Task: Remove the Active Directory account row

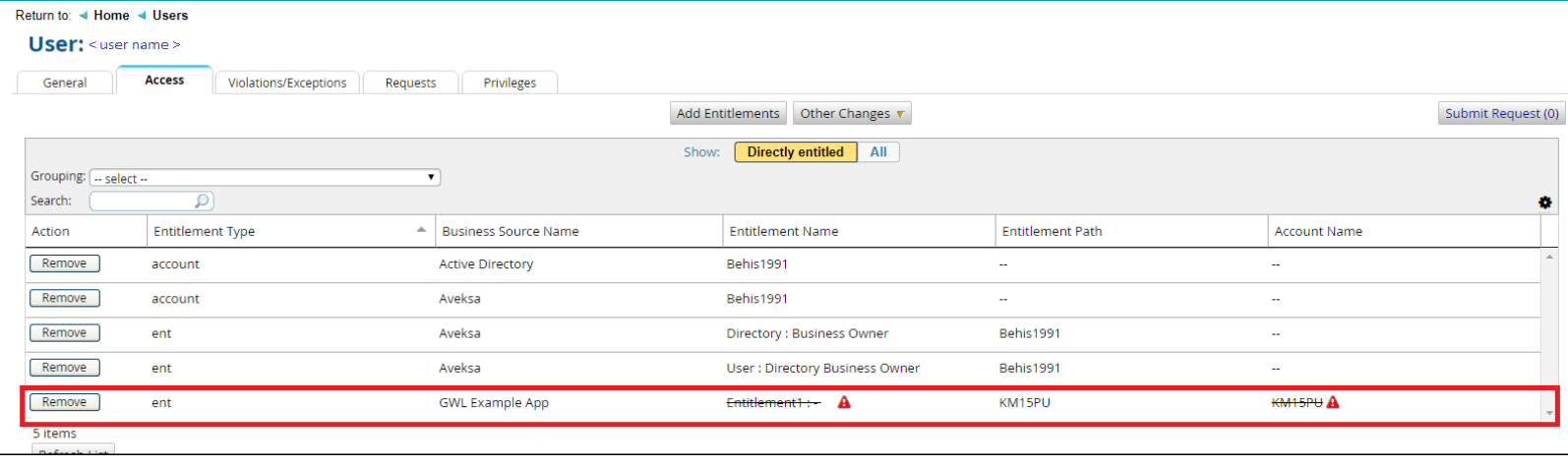Action: tap(64, 263)
